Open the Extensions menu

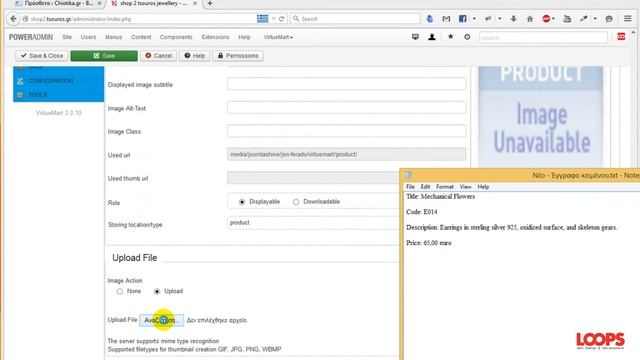click(x=216, y=37)
